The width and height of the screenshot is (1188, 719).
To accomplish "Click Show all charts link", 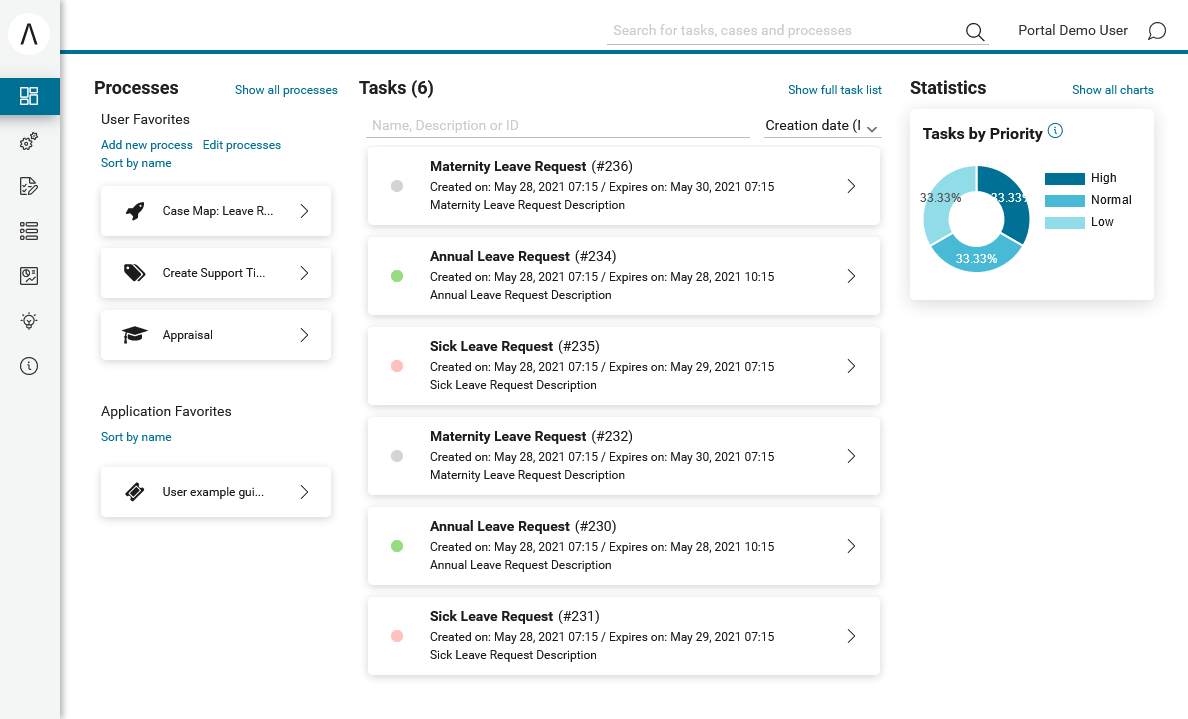I will click(1112, 89).
